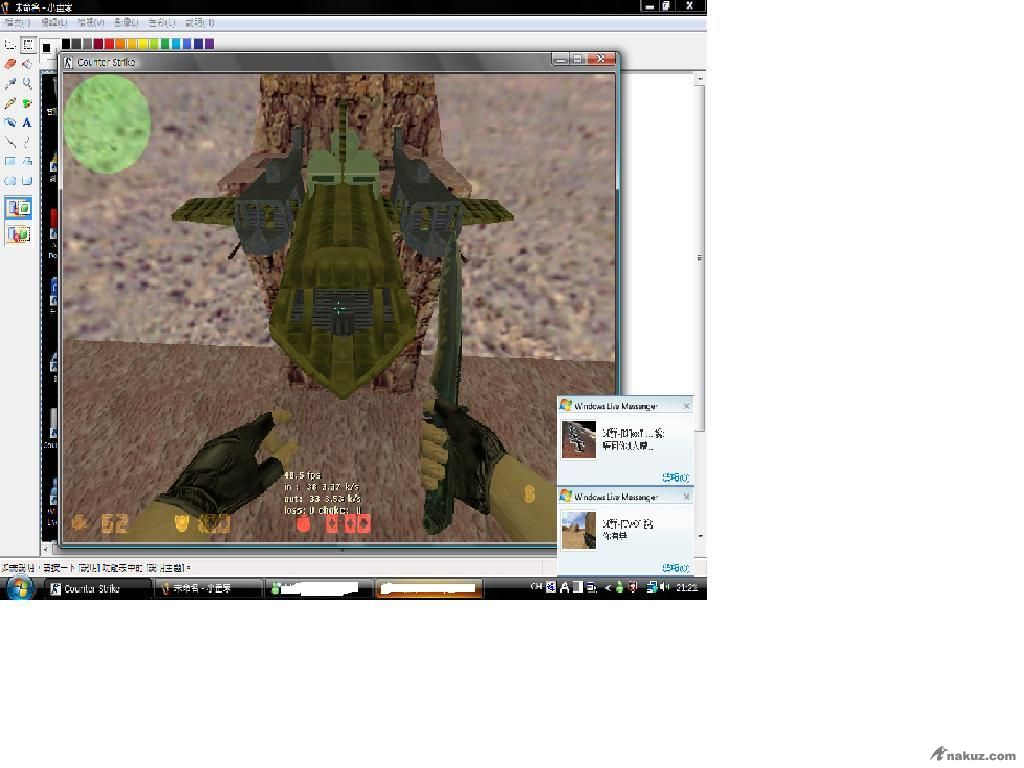Pick the black palette swatch

(66, 44)
